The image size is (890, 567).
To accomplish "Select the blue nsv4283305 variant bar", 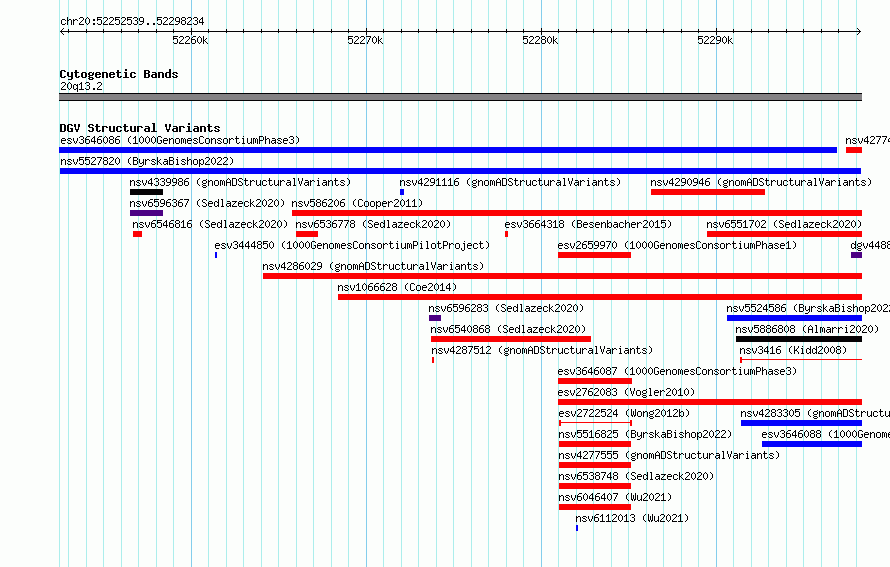I will click(801, 423).
